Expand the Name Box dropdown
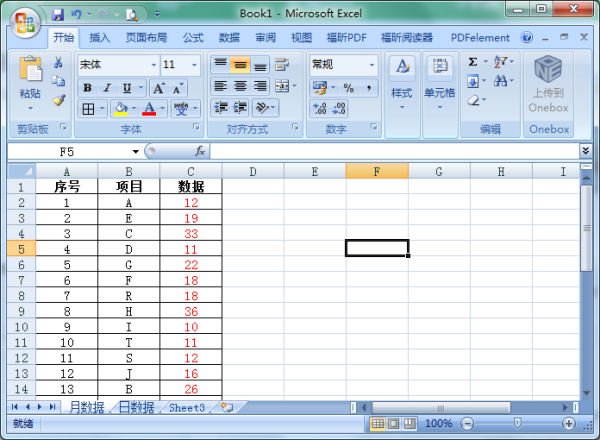Screen dimensions: 600x440 (135, 152)
